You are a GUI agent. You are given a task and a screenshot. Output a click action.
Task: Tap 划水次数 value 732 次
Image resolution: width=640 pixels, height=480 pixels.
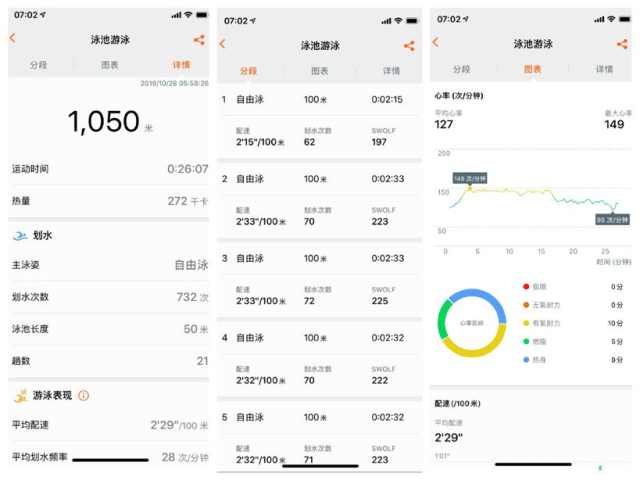pyautogui.click(x=192, y=297)
